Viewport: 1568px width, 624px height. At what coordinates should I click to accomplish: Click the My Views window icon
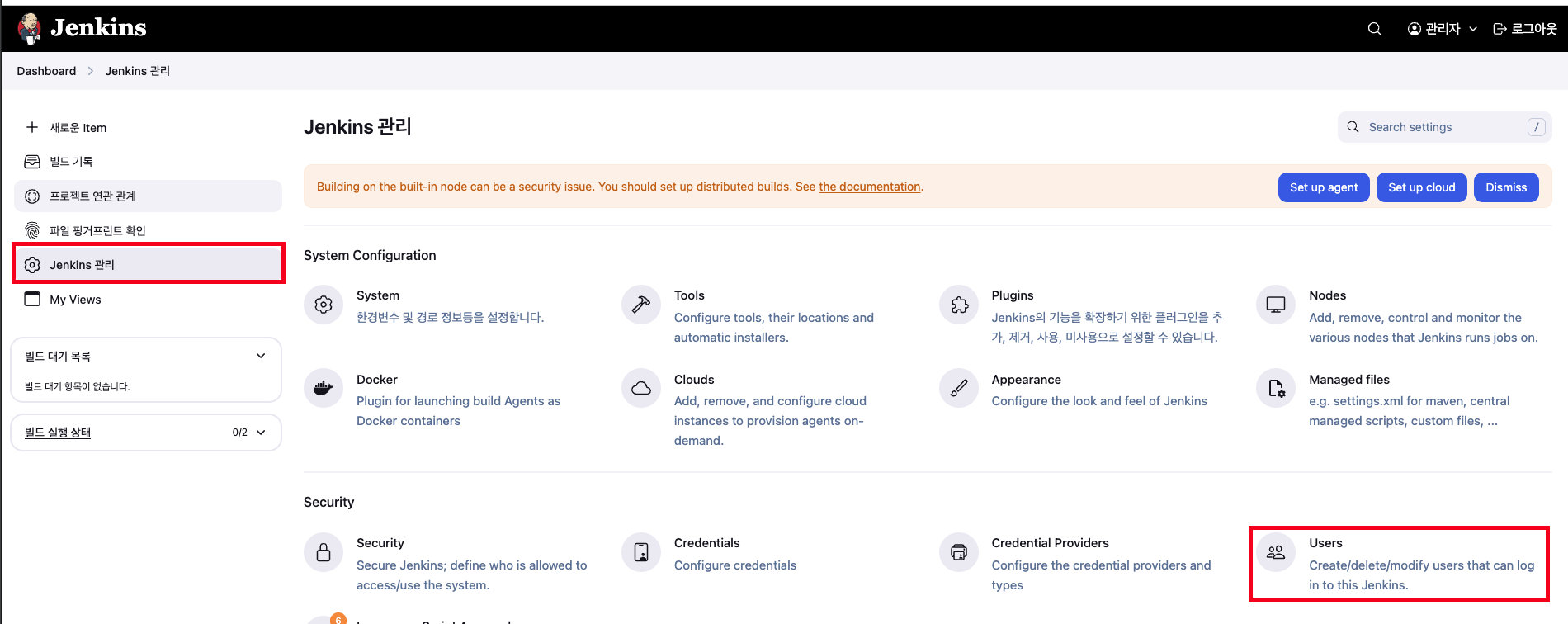(32, 299)
